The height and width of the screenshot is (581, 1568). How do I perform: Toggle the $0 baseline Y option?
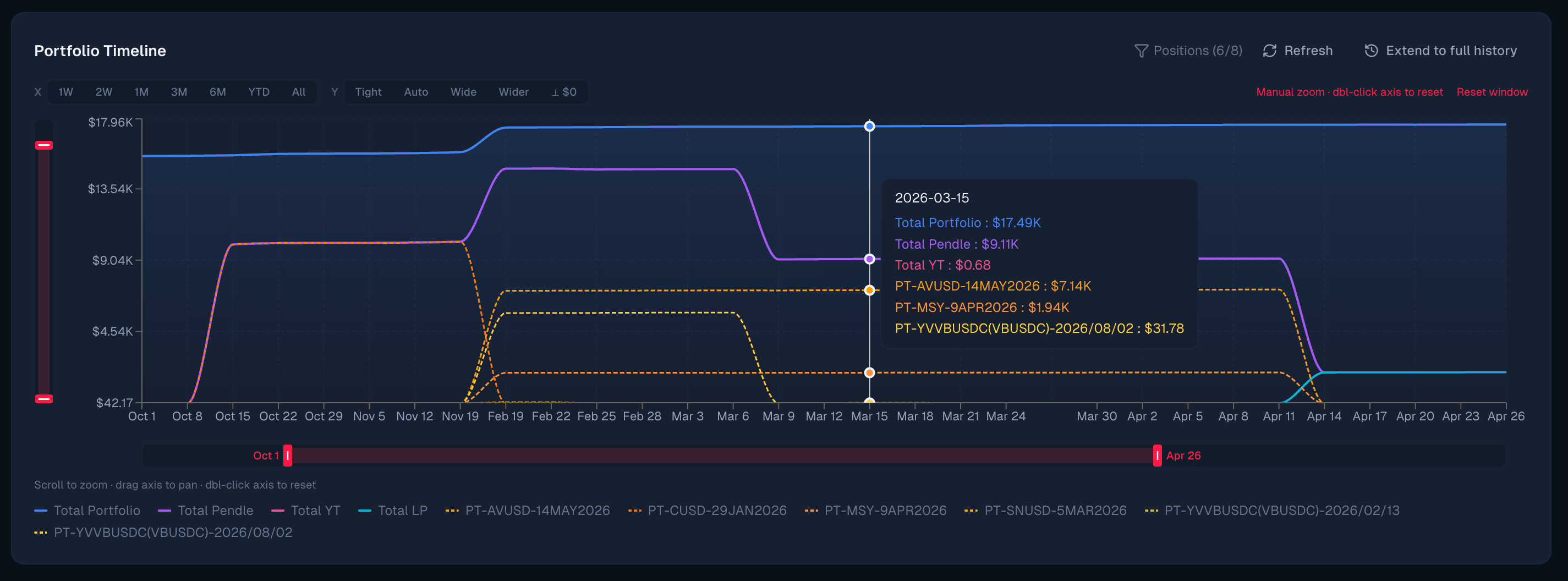click(x=564, y=92)
